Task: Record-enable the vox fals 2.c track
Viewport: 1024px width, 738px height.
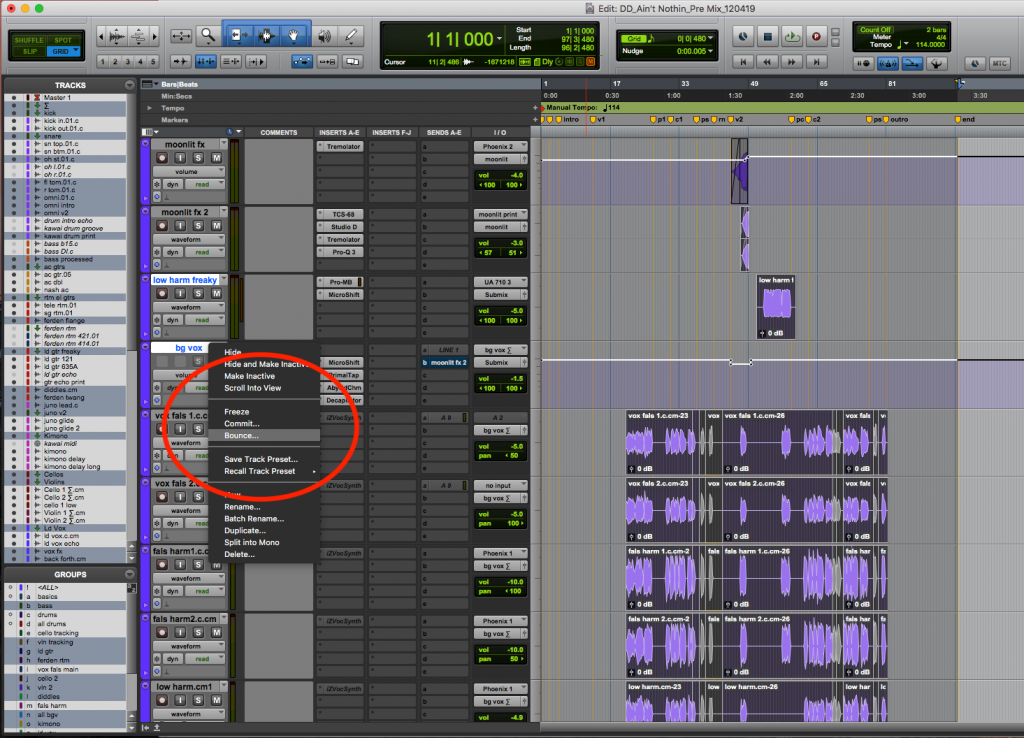Action: coord(162,497)
